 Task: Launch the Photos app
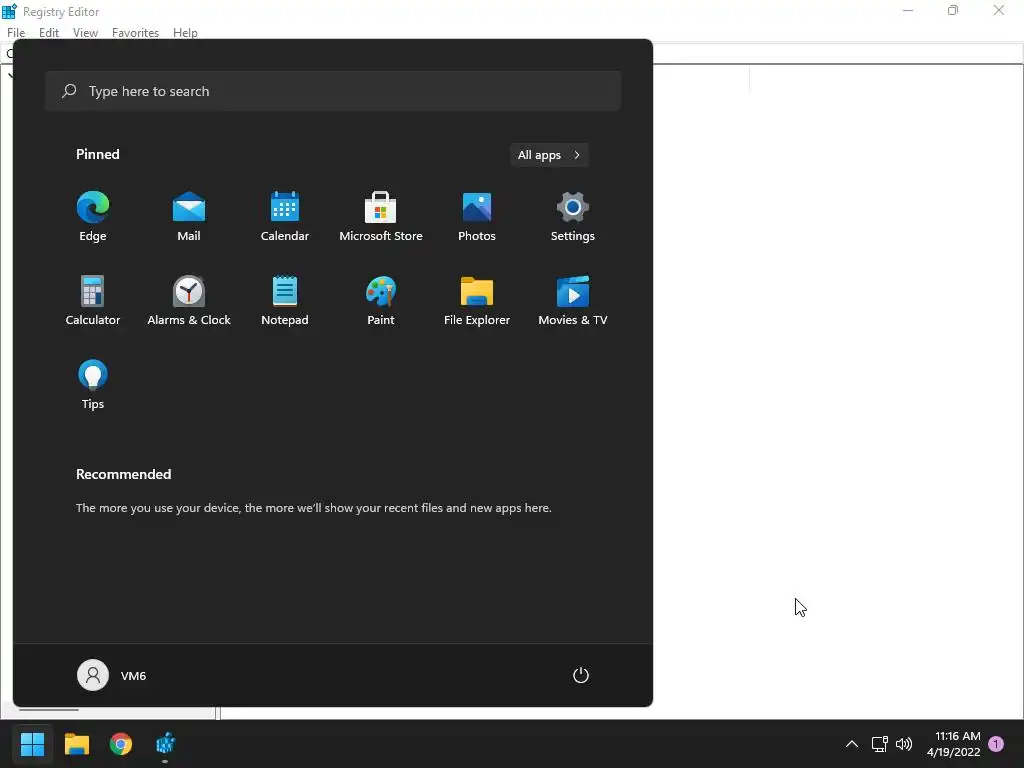[477, 217]
